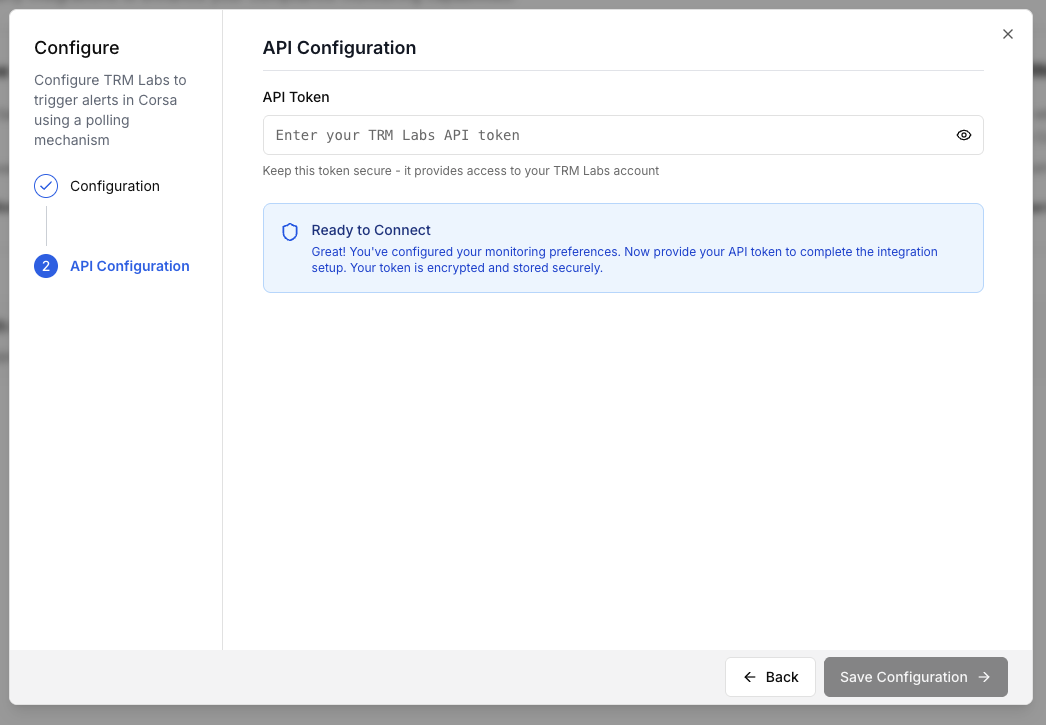Viewport: 1046px width, 725px height.
Task: Click the checkmark icon beside Configuration step
Action: pos(46,186)
